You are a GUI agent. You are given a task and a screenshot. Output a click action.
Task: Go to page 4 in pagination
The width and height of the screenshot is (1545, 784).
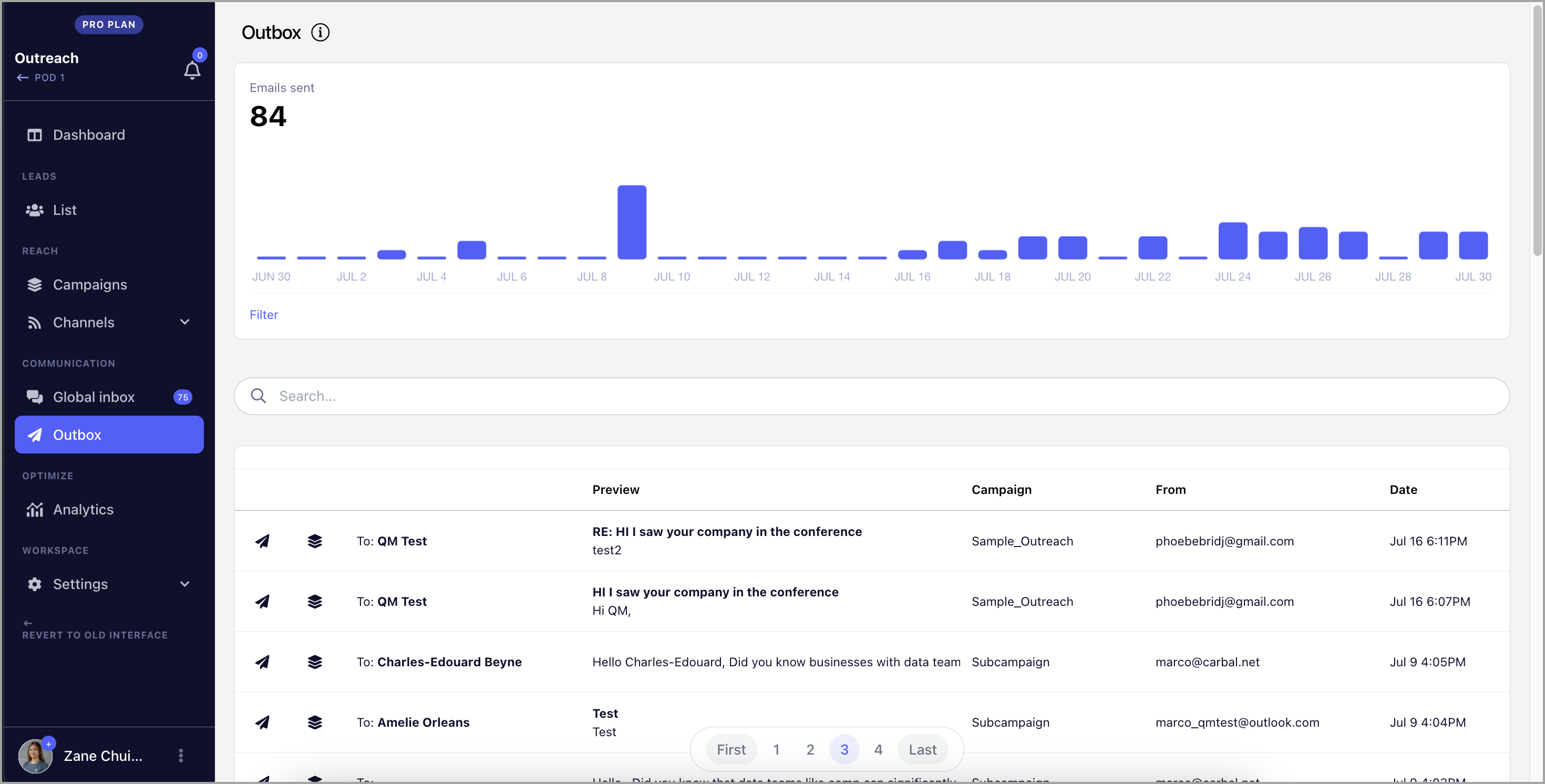coord(878,750)
